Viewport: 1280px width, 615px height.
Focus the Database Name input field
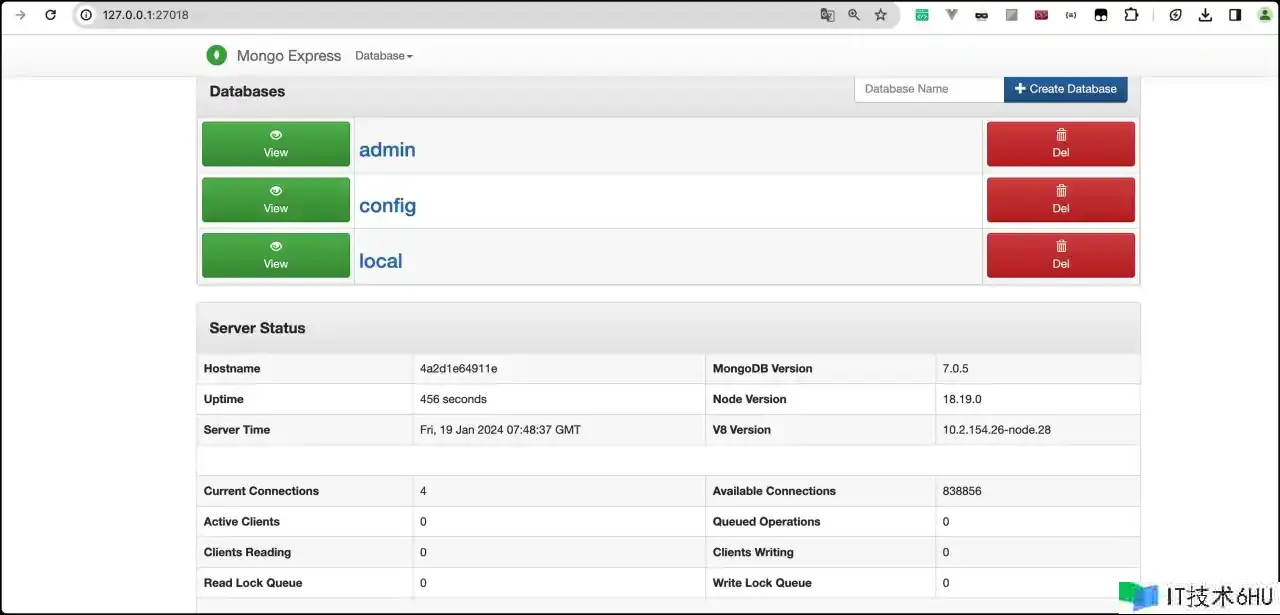click(929, 89)
